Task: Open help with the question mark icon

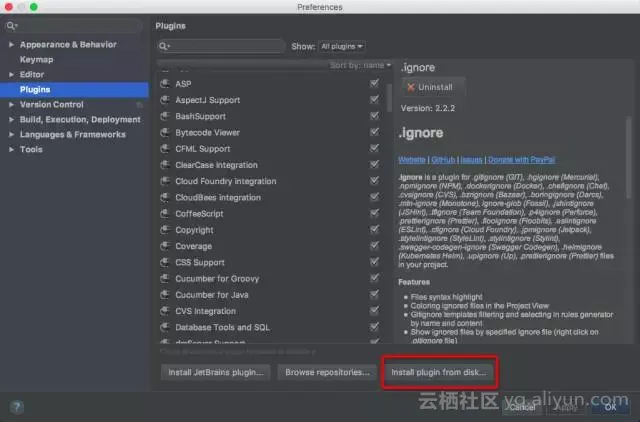Action: pyautogui.click(x=17, y=406)
